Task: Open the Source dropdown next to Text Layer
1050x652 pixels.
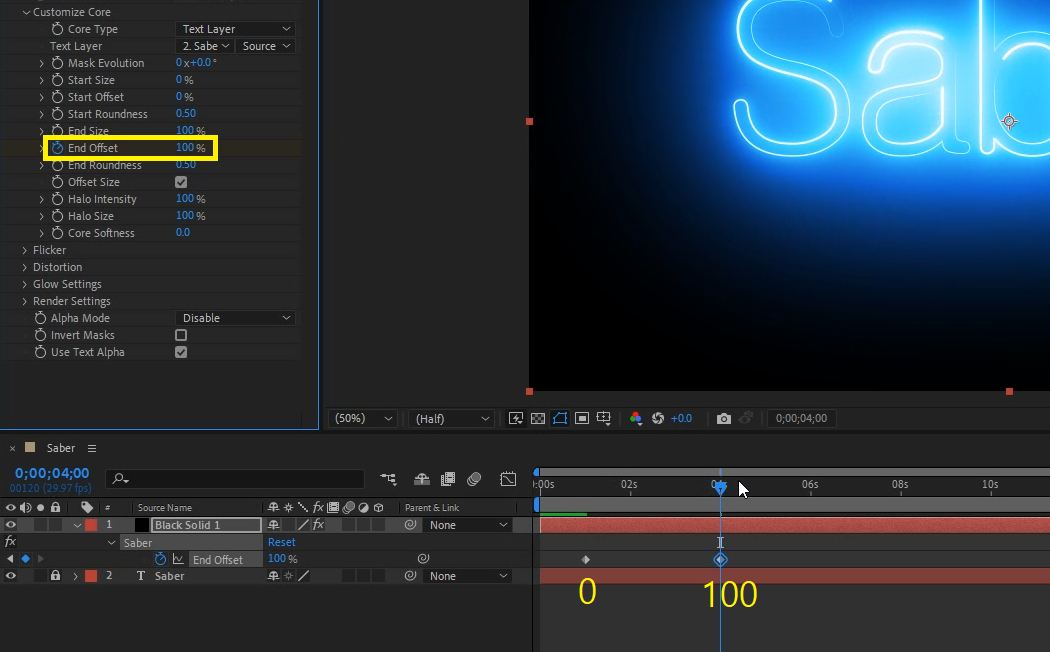Action: (x=266, y=46)
